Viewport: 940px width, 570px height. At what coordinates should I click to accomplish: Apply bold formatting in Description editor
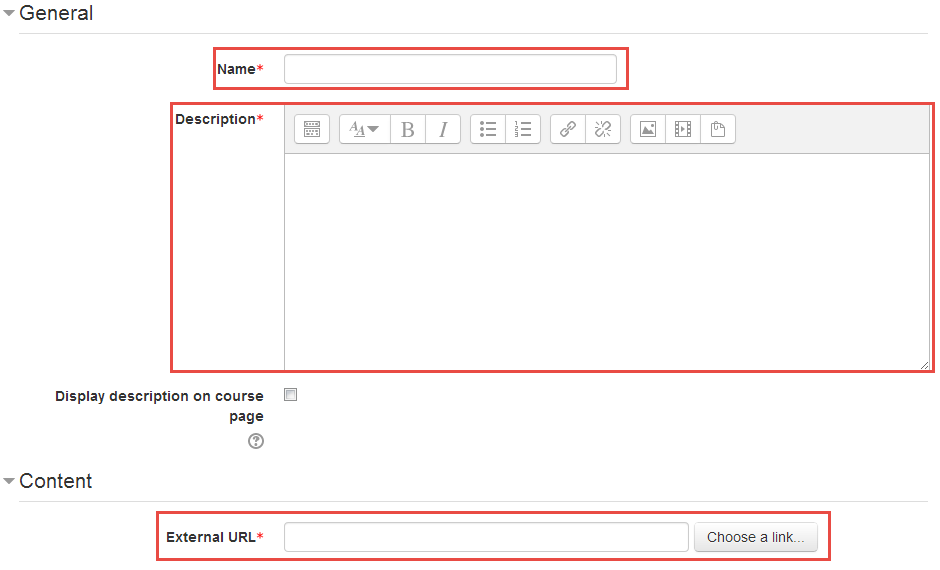point(408,129)
